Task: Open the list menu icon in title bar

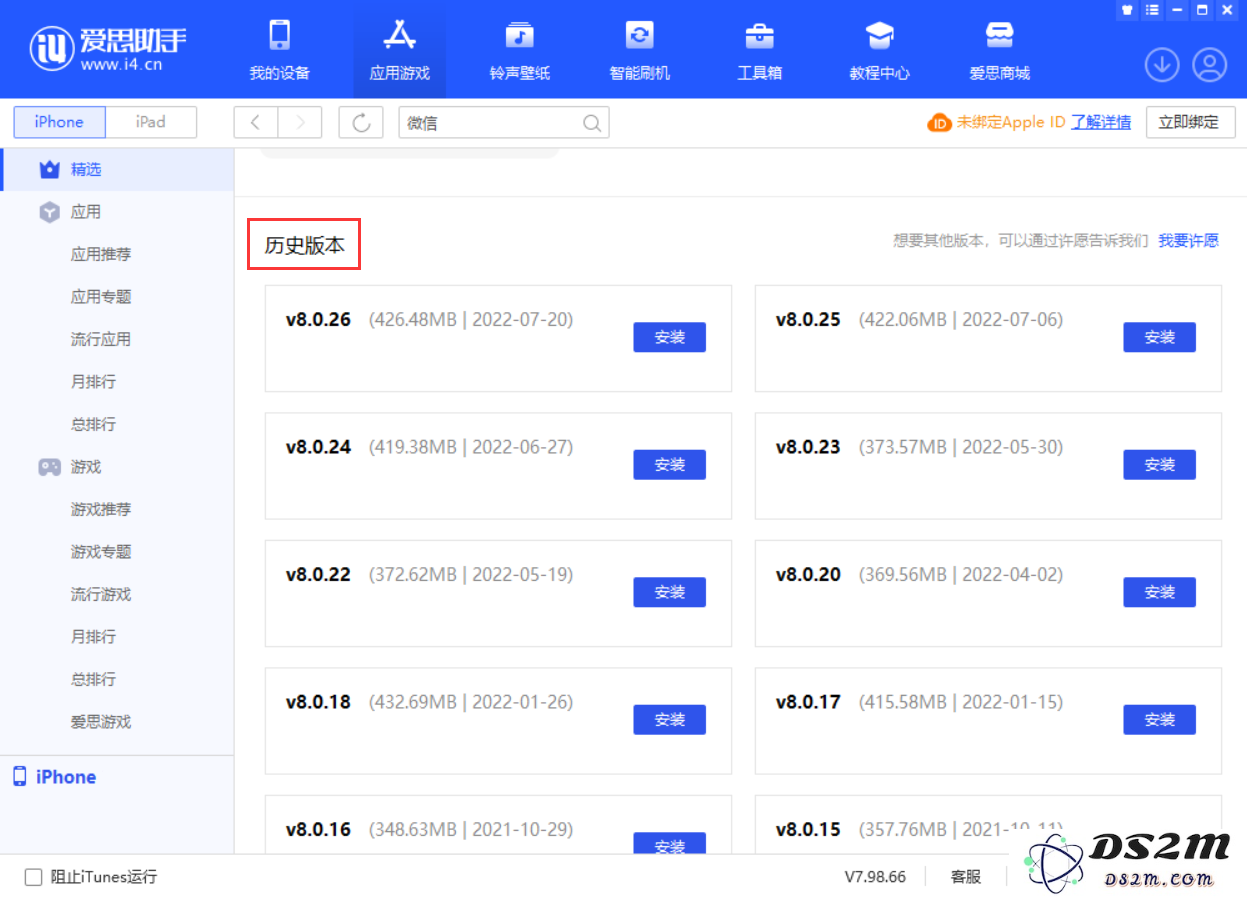Action: [x=1152, y=10]
